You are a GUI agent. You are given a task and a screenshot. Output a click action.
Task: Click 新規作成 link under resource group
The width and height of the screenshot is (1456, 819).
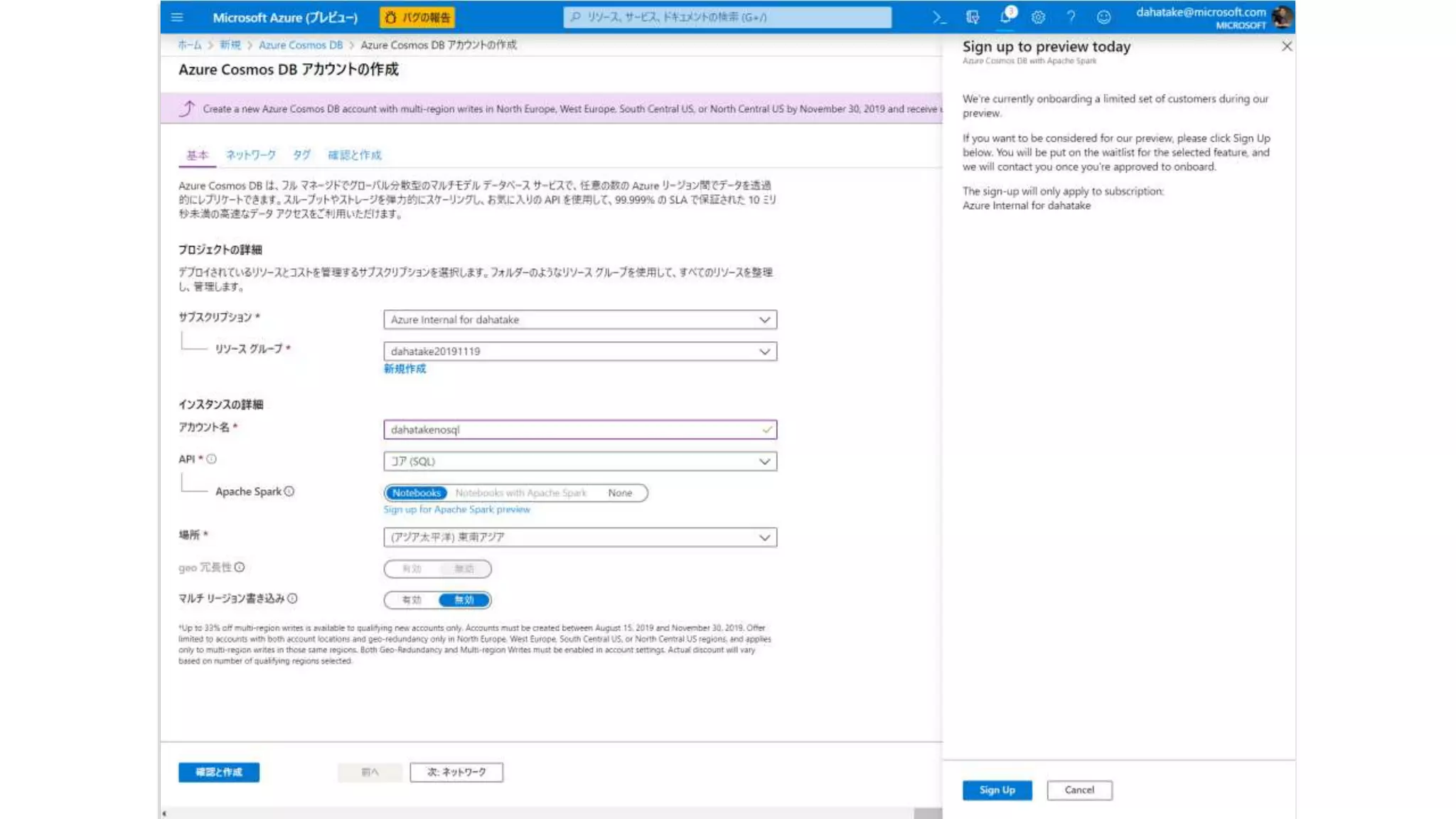tap(405, 368)
